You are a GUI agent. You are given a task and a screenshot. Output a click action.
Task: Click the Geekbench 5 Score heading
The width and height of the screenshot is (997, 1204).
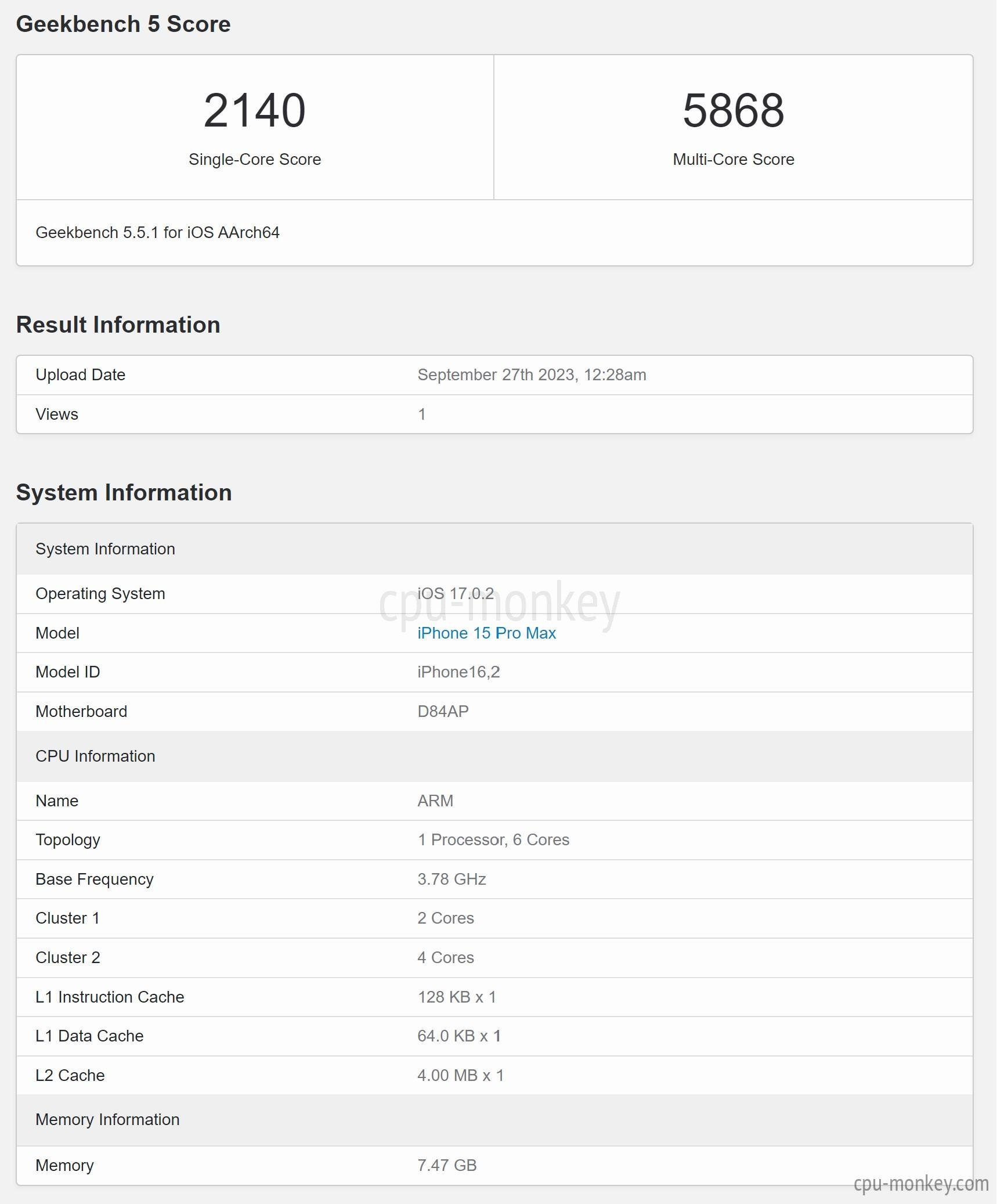pyautogui.click(x=123, y=24)
